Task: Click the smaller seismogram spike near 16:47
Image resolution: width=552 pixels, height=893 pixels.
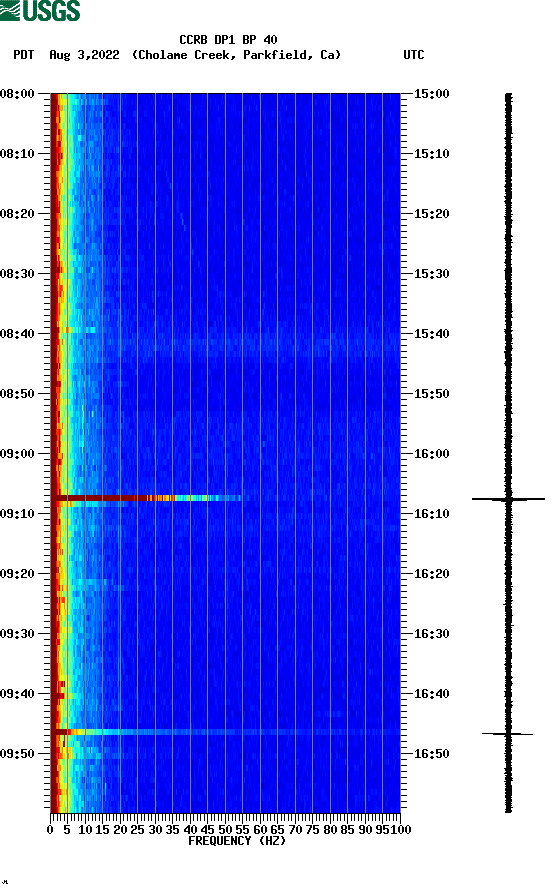Action: point(508,734)
